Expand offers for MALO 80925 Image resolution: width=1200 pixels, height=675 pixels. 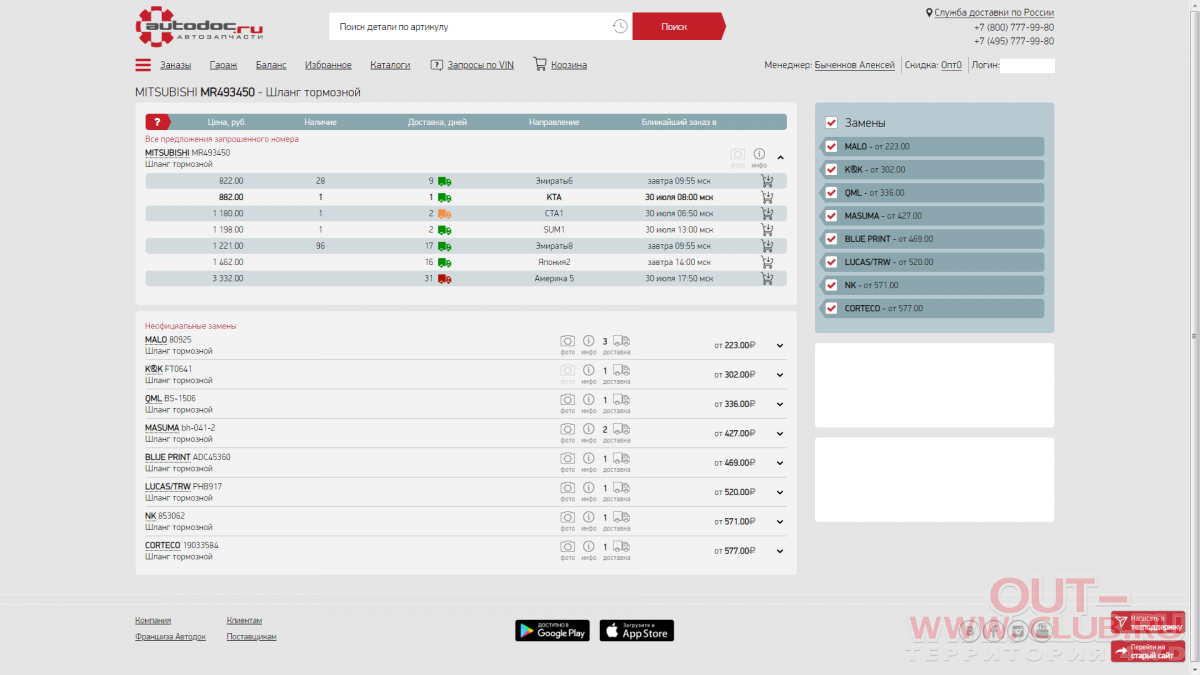tap(780, 346)
